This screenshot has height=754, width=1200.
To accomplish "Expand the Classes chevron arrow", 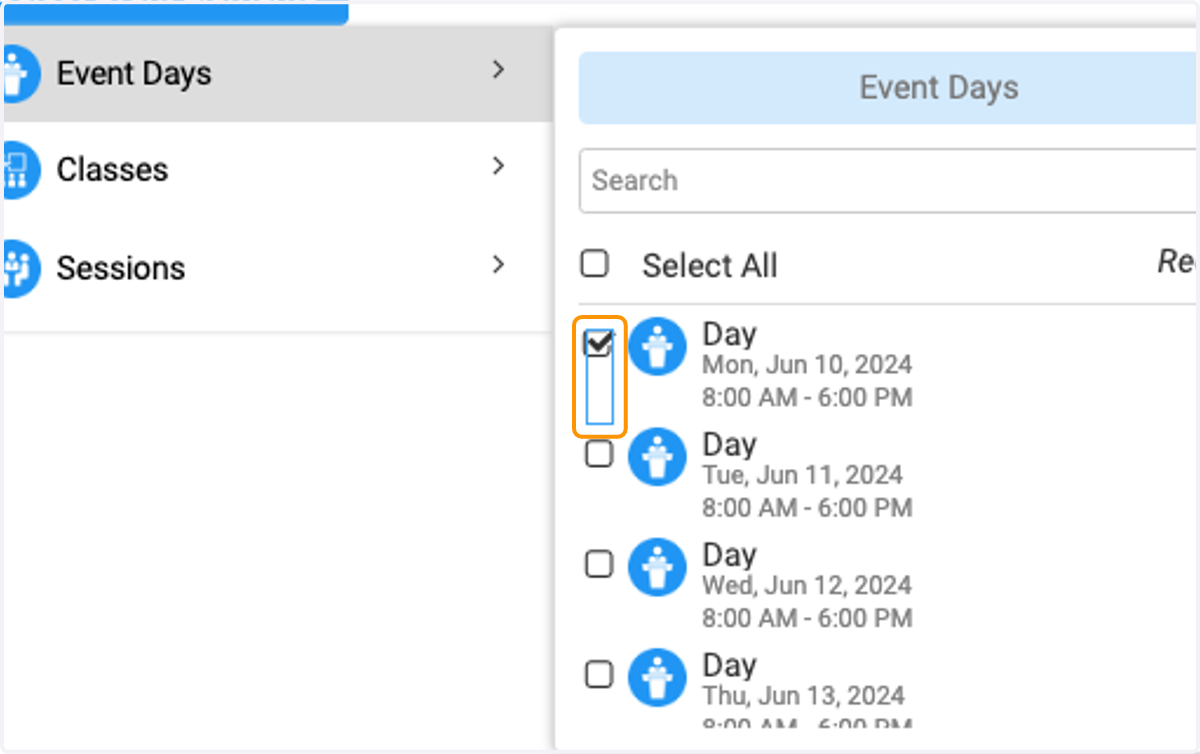I will coord(498,167).
